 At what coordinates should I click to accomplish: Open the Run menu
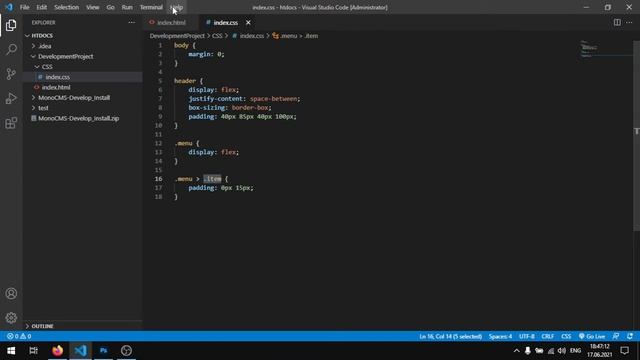[127, 7]
